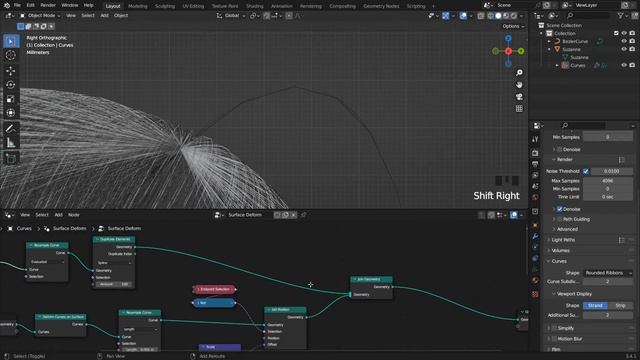Disable Collection render camera icon
Image resolution: width=640 pixels, height=360 pixels.
click(x=632, y=33)
